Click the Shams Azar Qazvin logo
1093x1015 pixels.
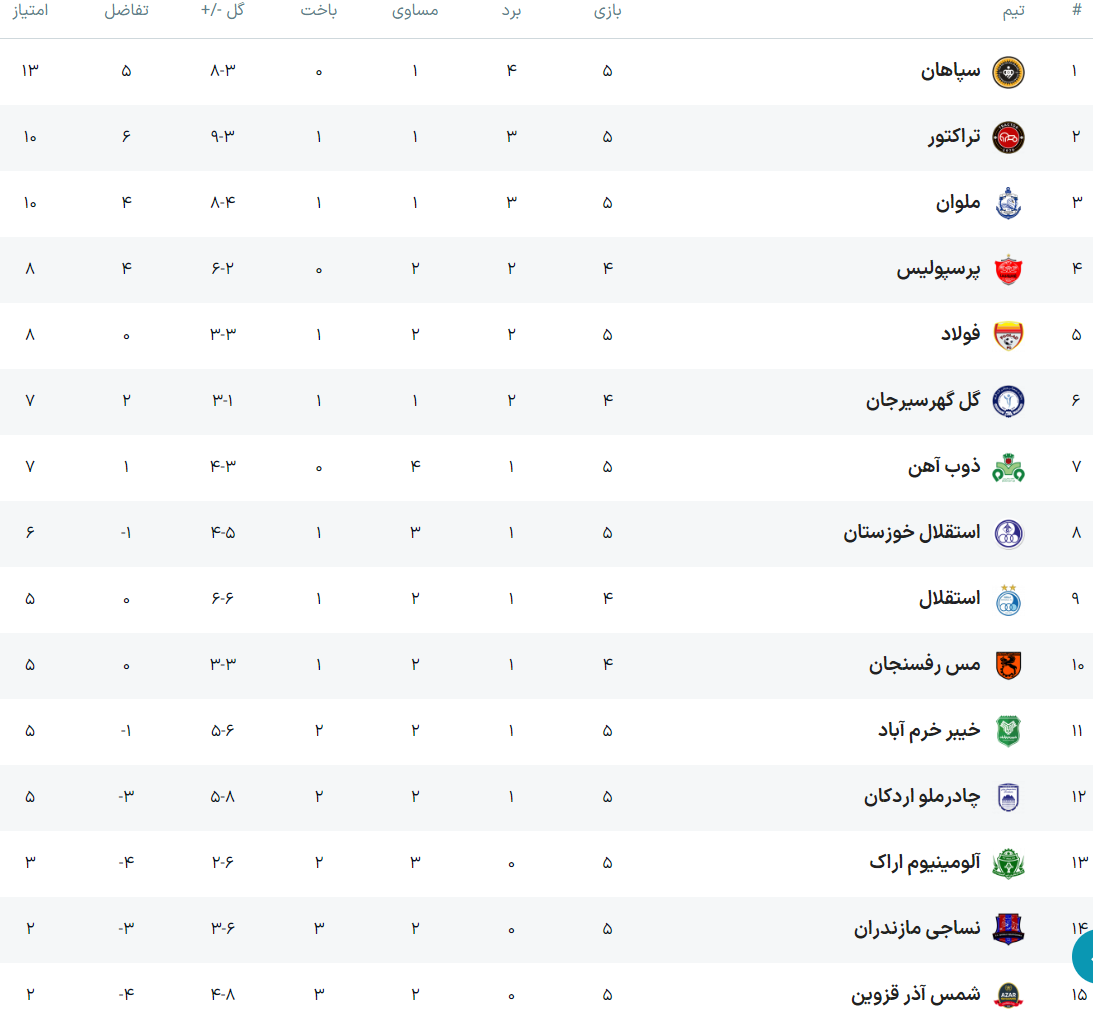pyautogui.click(x=1008, y=996)
